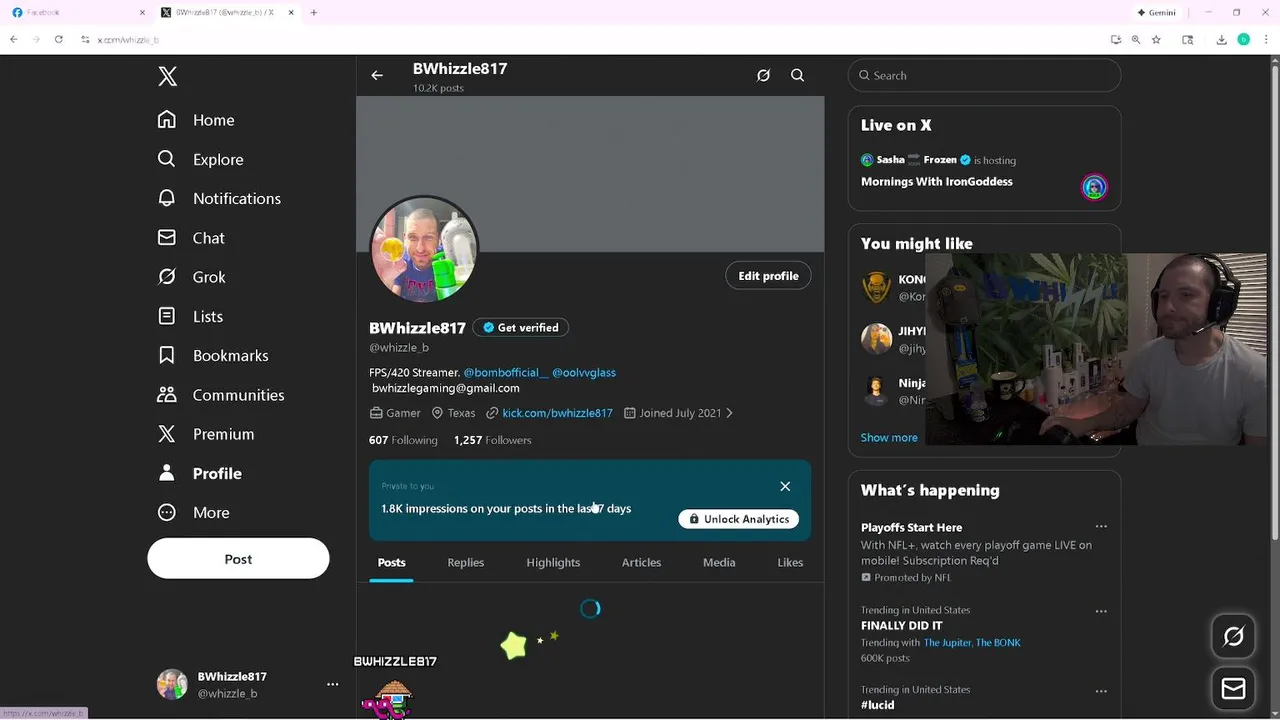Open the More menu in sidebar
The image size is (1280, 720).
point(193,512)
